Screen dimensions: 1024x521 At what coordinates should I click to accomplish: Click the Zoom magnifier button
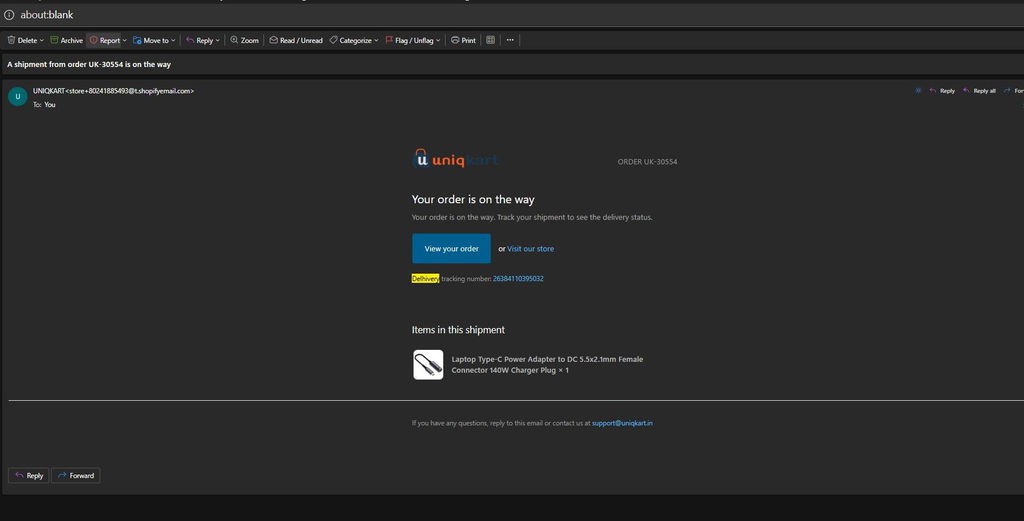(244, 40)
